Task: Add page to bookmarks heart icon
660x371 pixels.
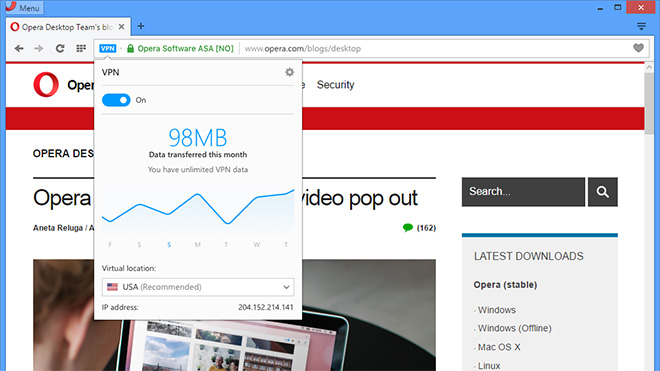Action: tap(638, 48)
